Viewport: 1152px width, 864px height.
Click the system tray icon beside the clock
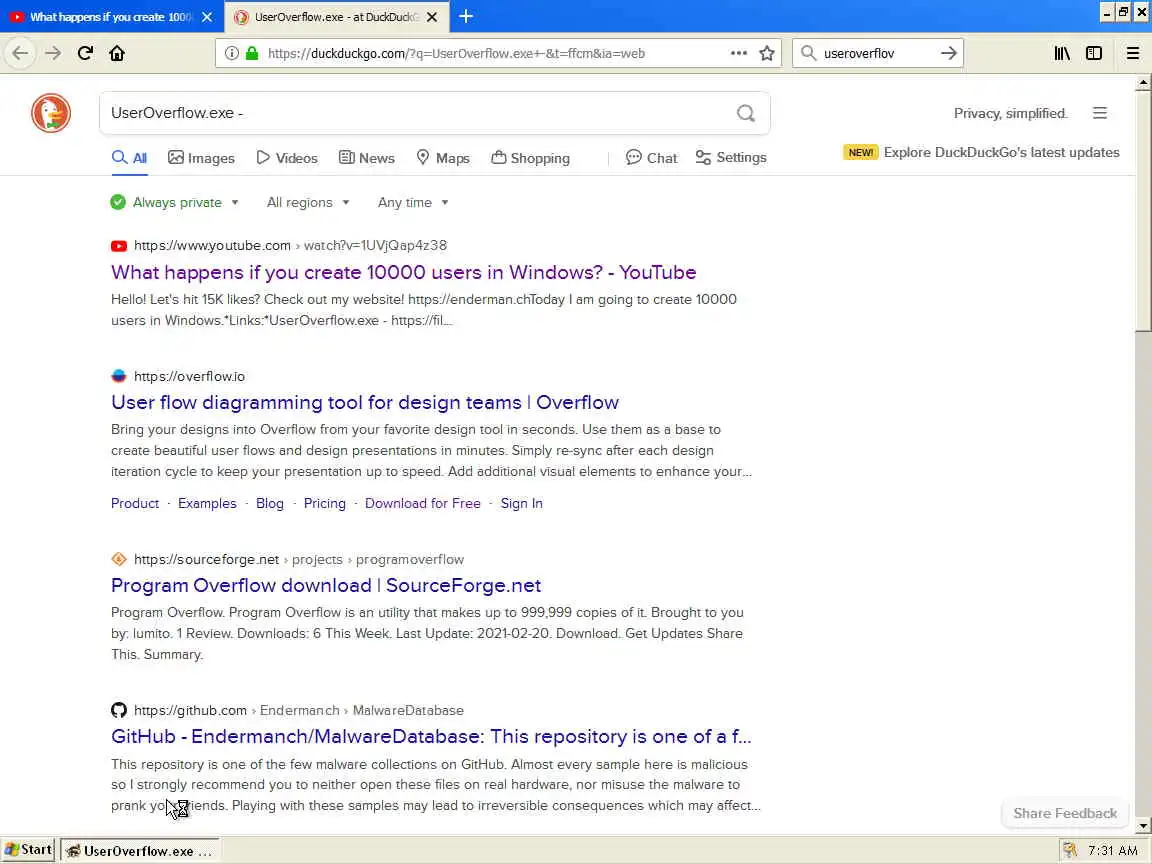(1070, 851)
